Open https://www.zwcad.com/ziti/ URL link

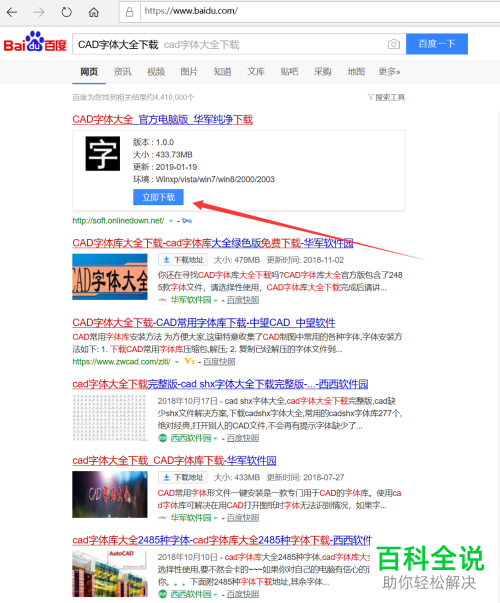(122, 361)
